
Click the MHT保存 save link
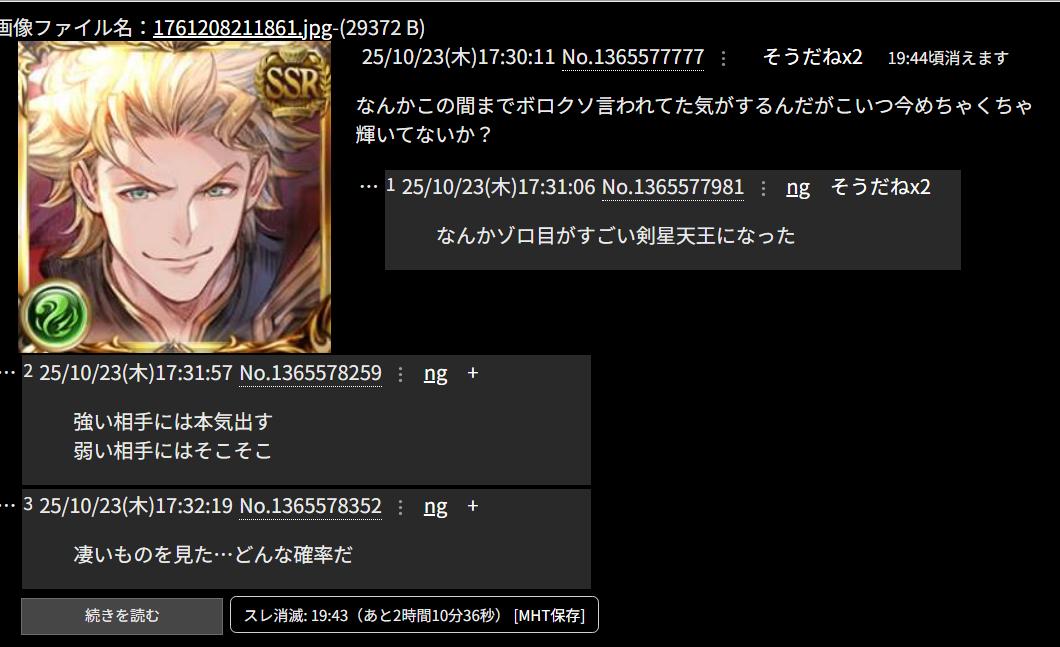(549, 616)
